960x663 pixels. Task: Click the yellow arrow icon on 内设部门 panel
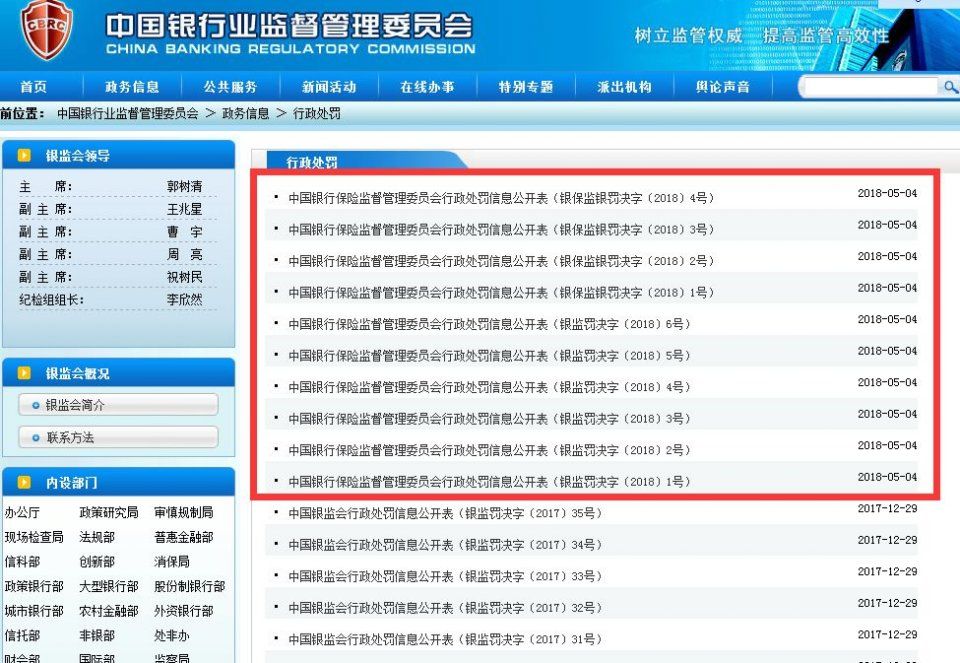pos(24,482)
